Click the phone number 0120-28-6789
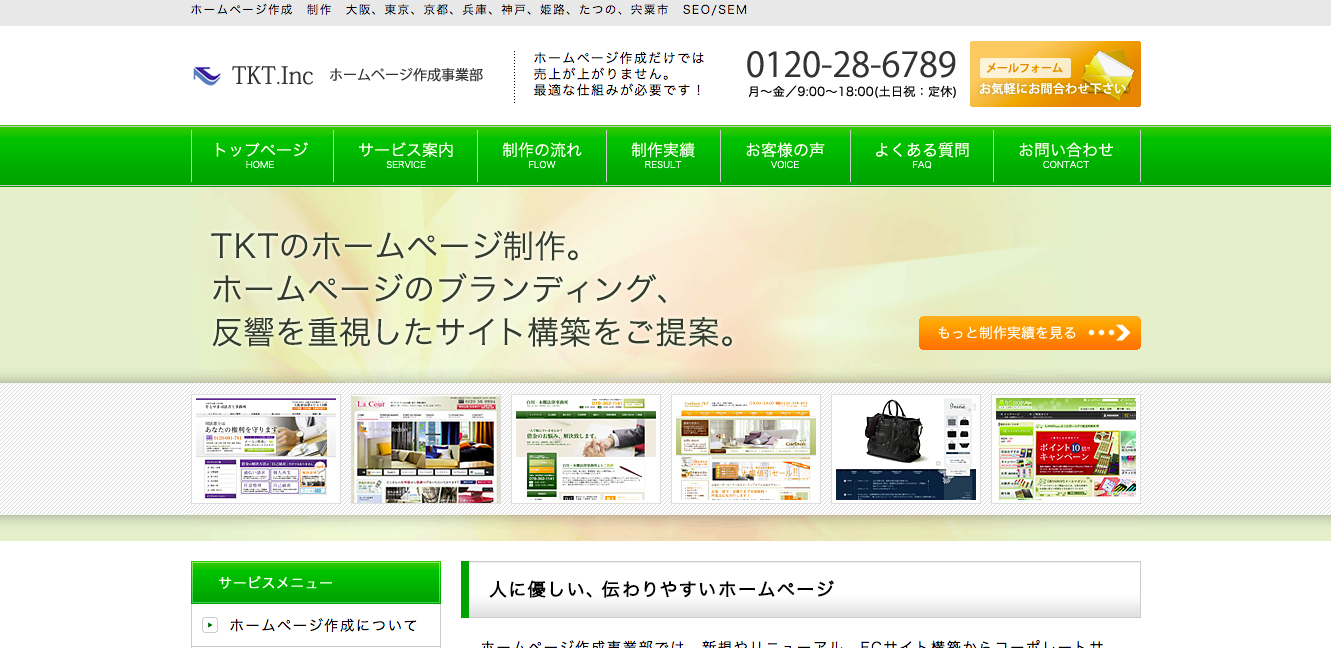Screen dimensions: 1331x648 click(851, 65)
